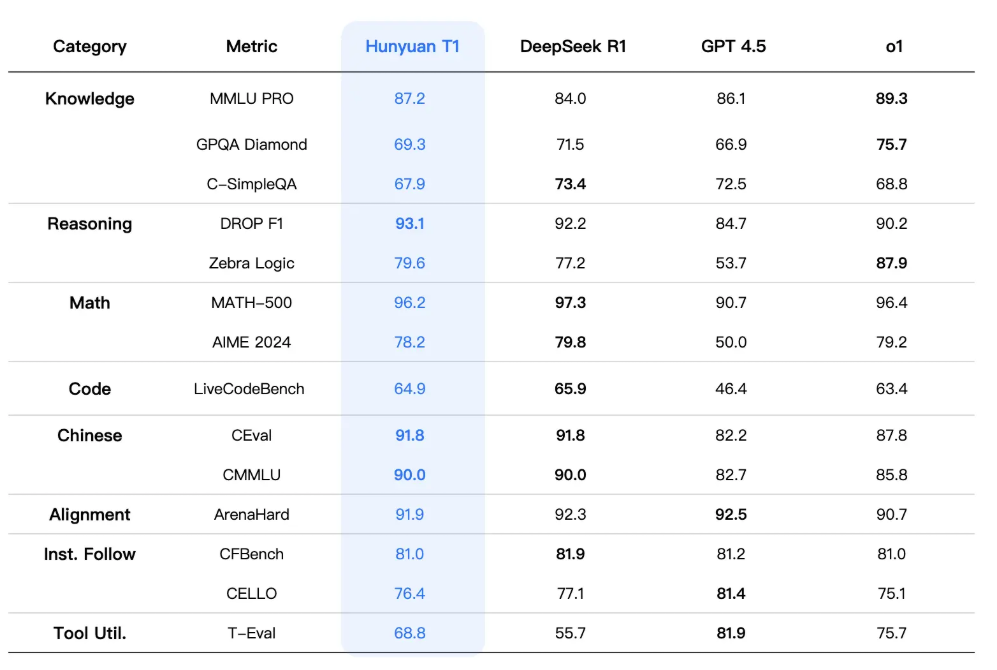Click the GPQA Diamond metric name
Image resolution: width=997 pixels, height=670 pixels.
(252, 145)
